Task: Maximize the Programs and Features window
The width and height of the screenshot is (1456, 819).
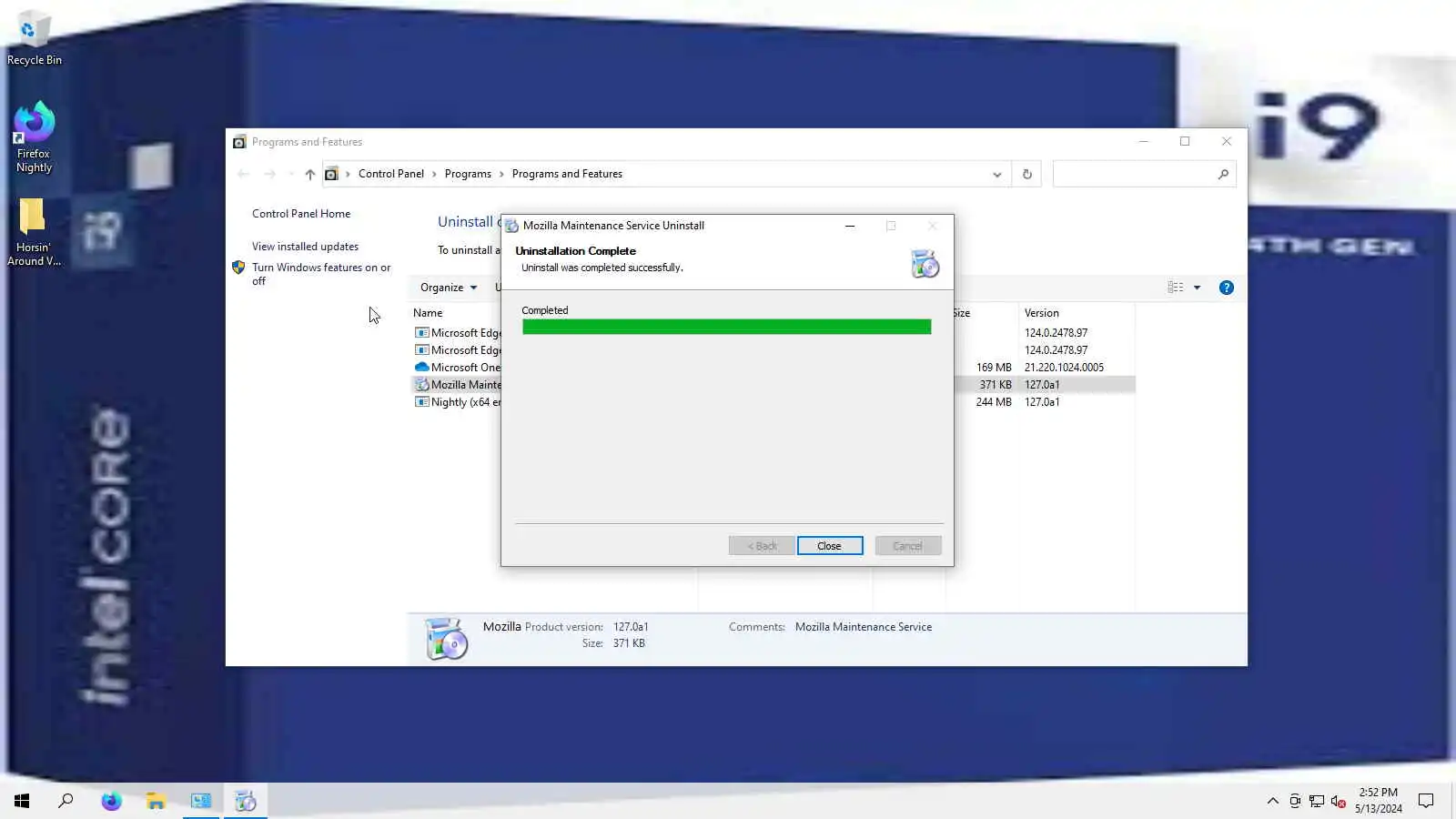Action: [x=1185, y=141]
